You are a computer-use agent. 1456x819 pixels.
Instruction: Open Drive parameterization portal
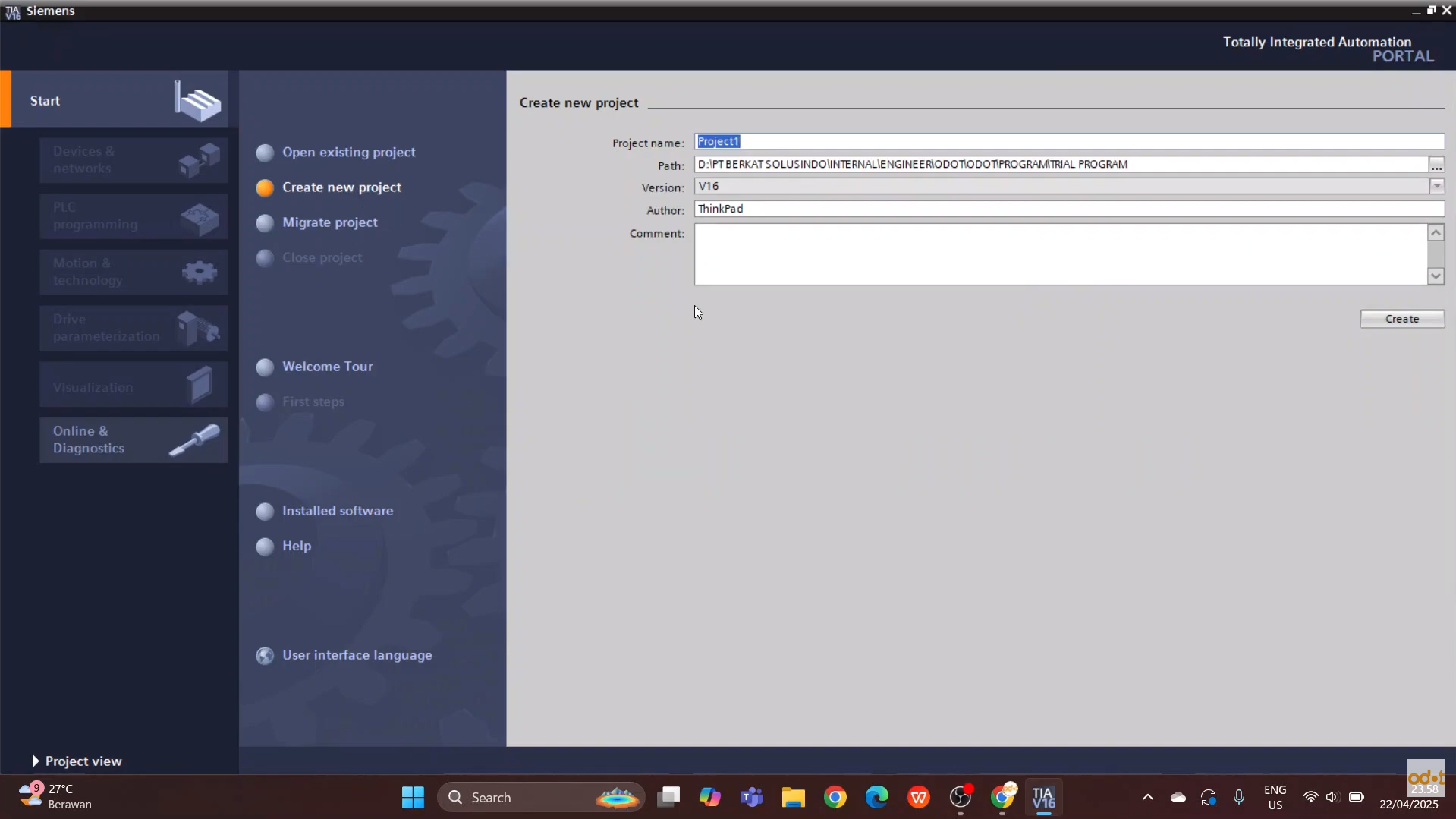[134, 328]
